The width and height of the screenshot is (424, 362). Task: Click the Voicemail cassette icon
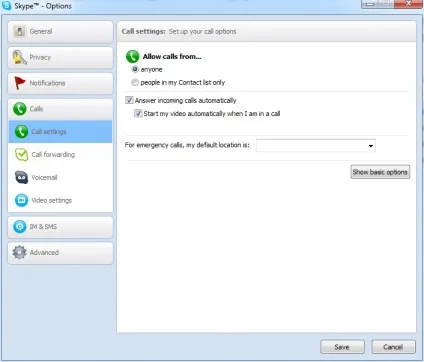click(x=21, y=177)
